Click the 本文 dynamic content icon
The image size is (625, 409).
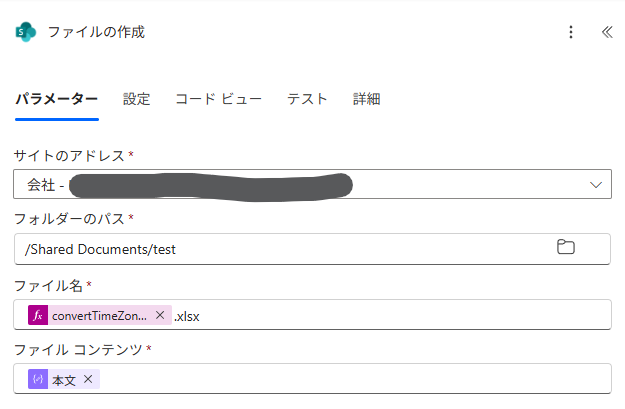tap(38, 379)
